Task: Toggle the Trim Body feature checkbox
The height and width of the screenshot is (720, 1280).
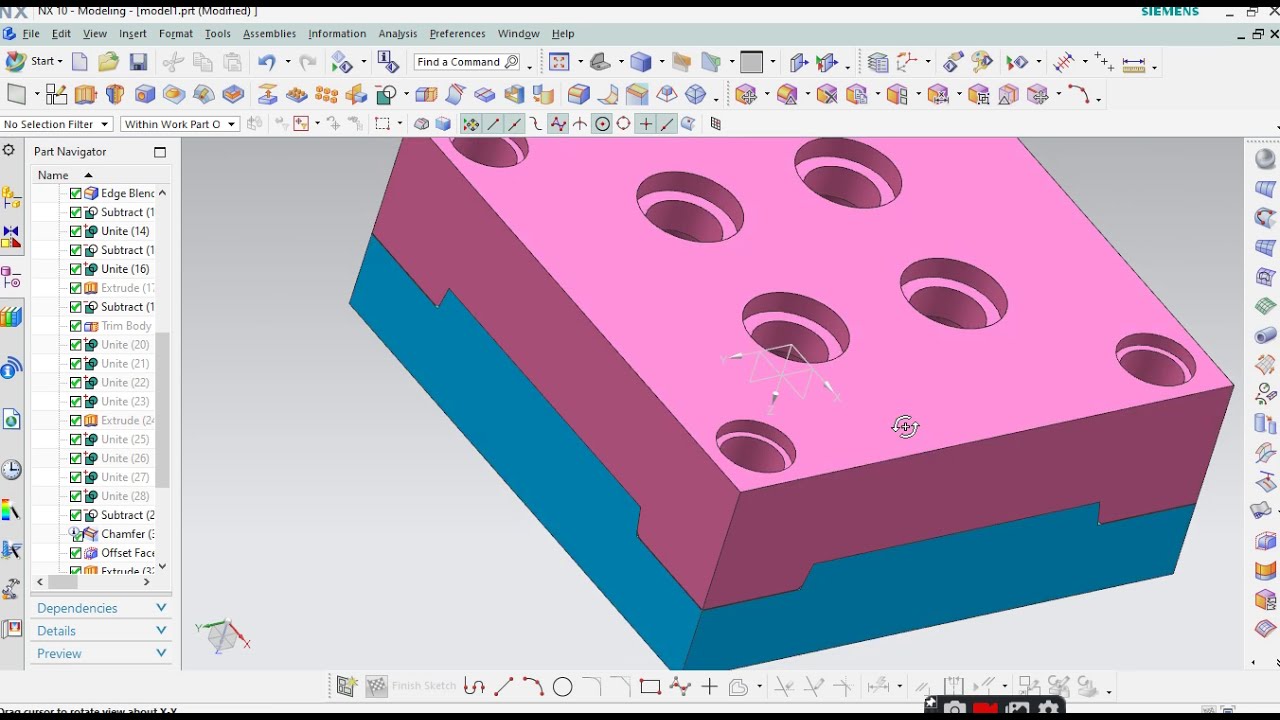Action: click(x=76, y=326)
